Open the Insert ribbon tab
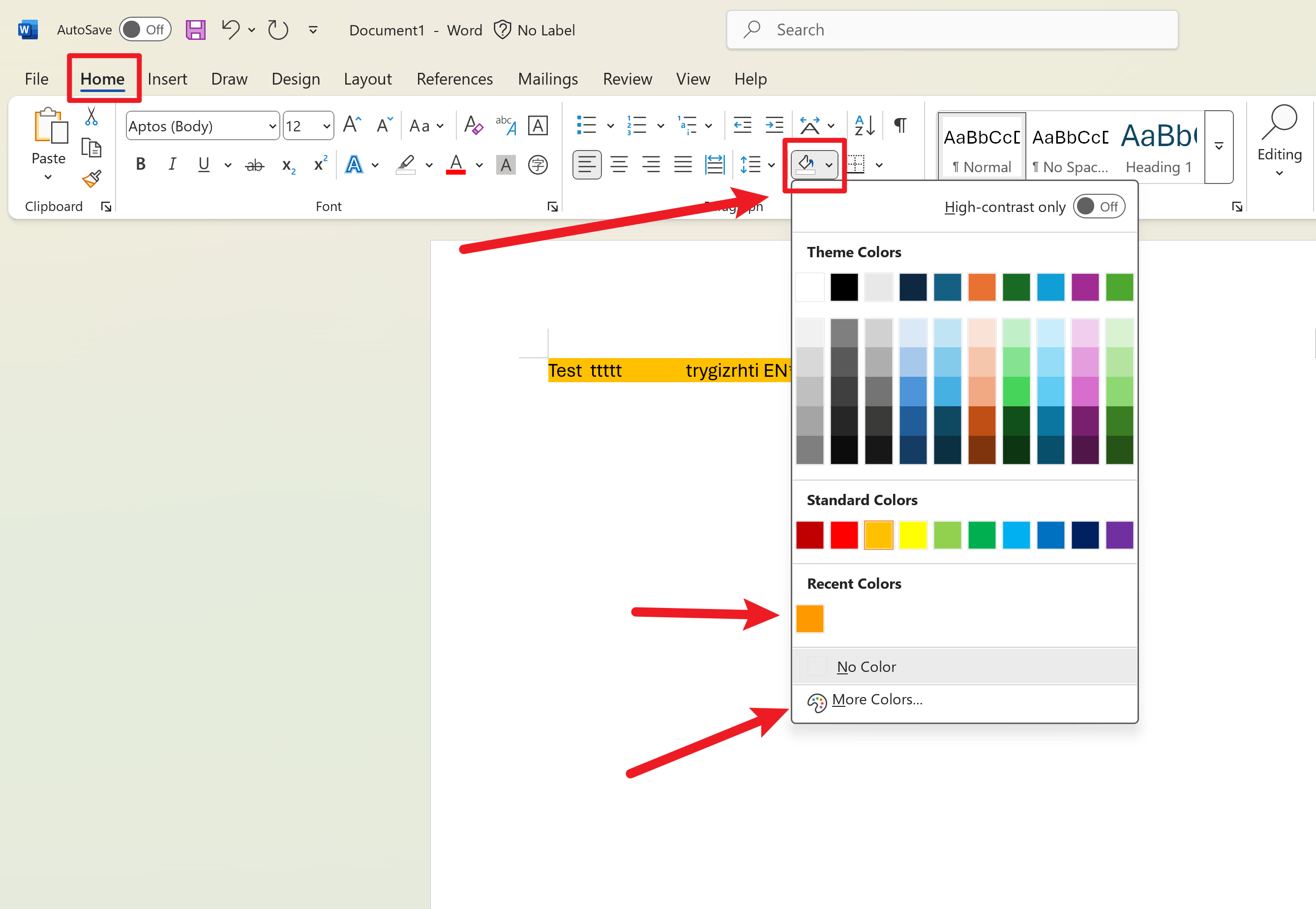Viewport: 1316px width, 909px height. (167, 79)
